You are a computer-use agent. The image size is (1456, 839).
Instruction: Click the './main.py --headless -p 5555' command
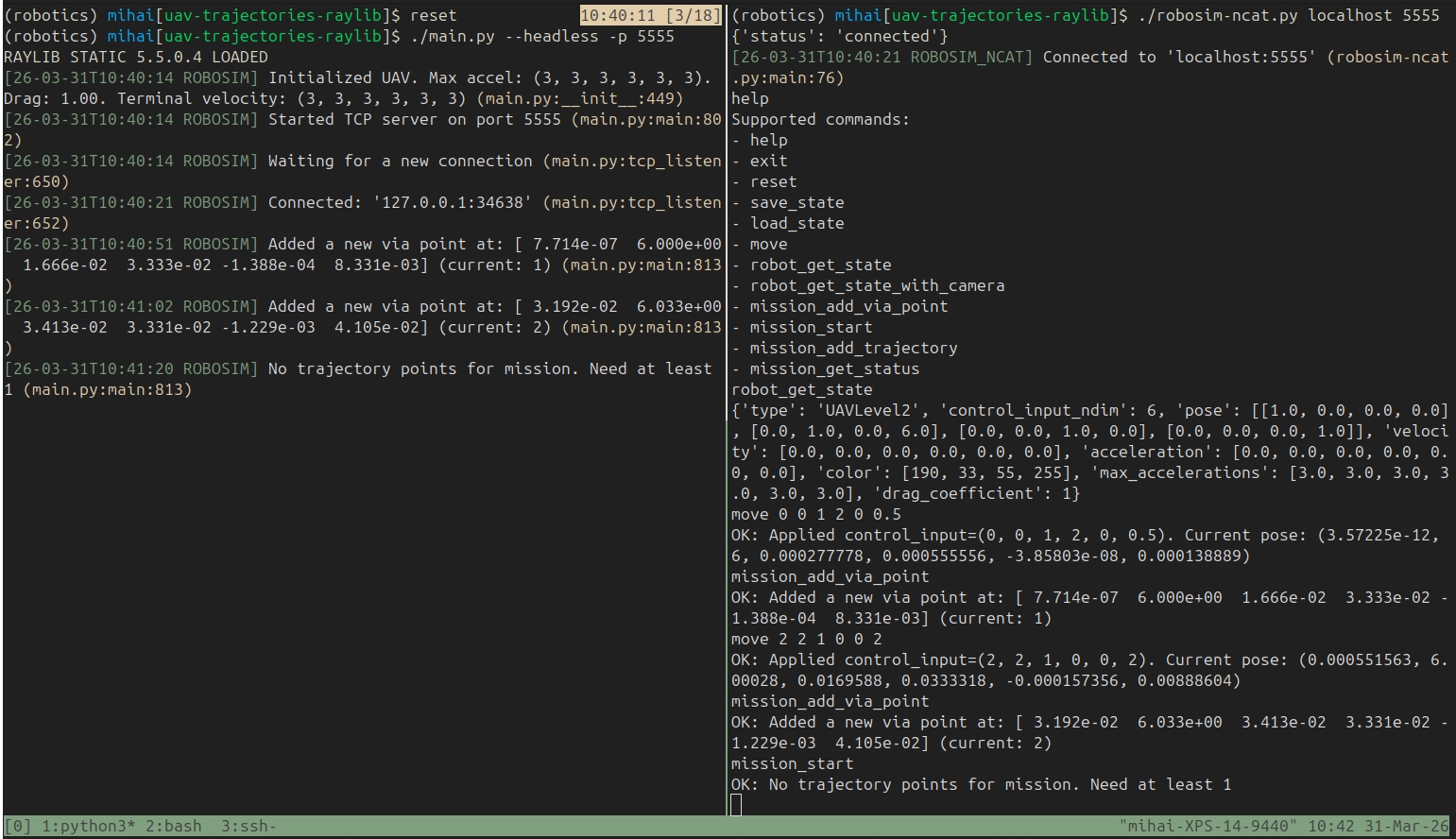point(542,36)
